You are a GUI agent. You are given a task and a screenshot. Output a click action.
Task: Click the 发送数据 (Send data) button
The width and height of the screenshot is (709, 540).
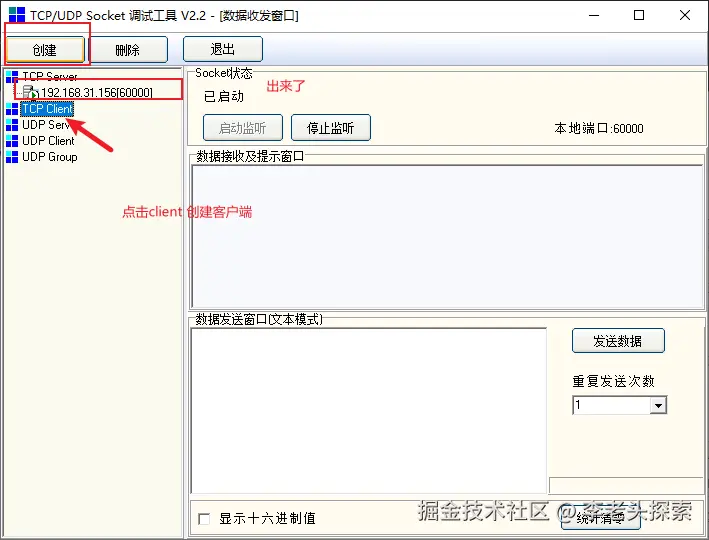(x=618, y=341)
